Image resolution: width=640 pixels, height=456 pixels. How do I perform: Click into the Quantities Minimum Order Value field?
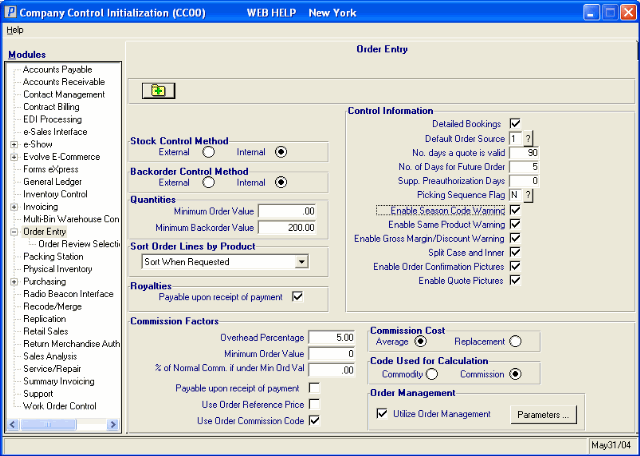287,211
